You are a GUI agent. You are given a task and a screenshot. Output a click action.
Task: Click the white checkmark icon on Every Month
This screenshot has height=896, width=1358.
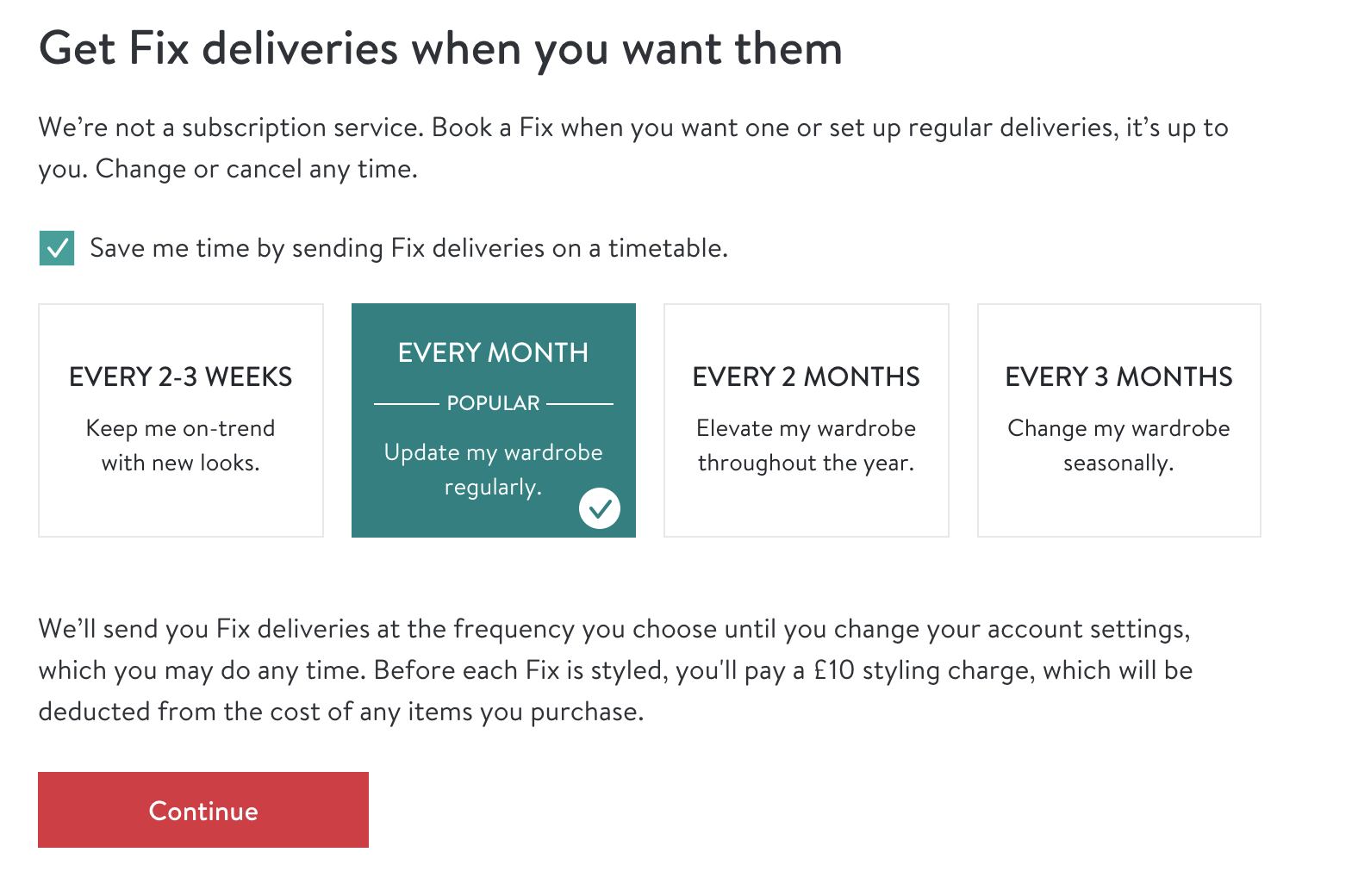[600, 508]
